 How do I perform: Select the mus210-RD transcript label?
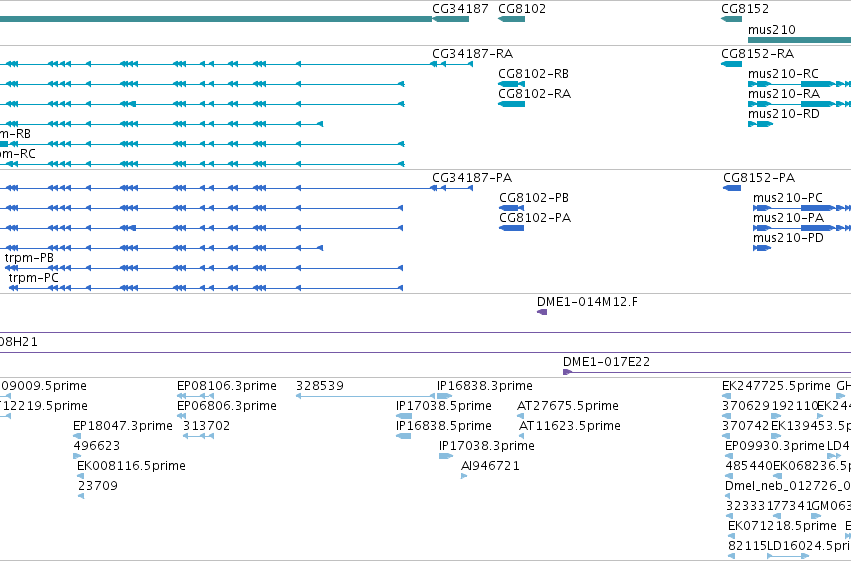(783, 114)
